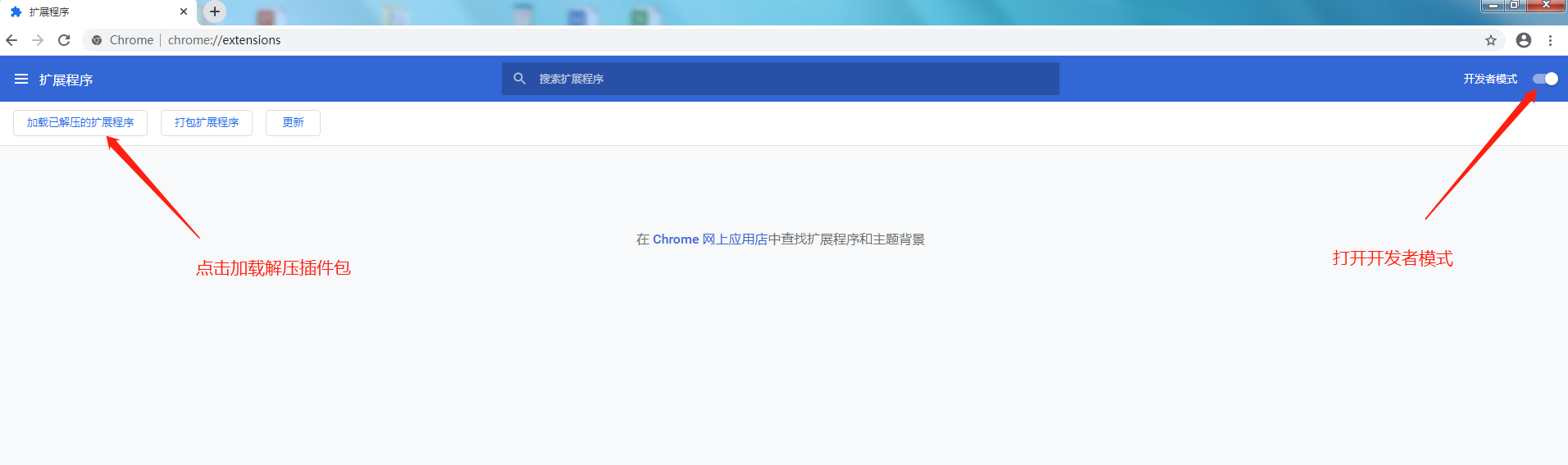
Task: Bookmark this page with the star icon
Action: (x=1491, y=40)
